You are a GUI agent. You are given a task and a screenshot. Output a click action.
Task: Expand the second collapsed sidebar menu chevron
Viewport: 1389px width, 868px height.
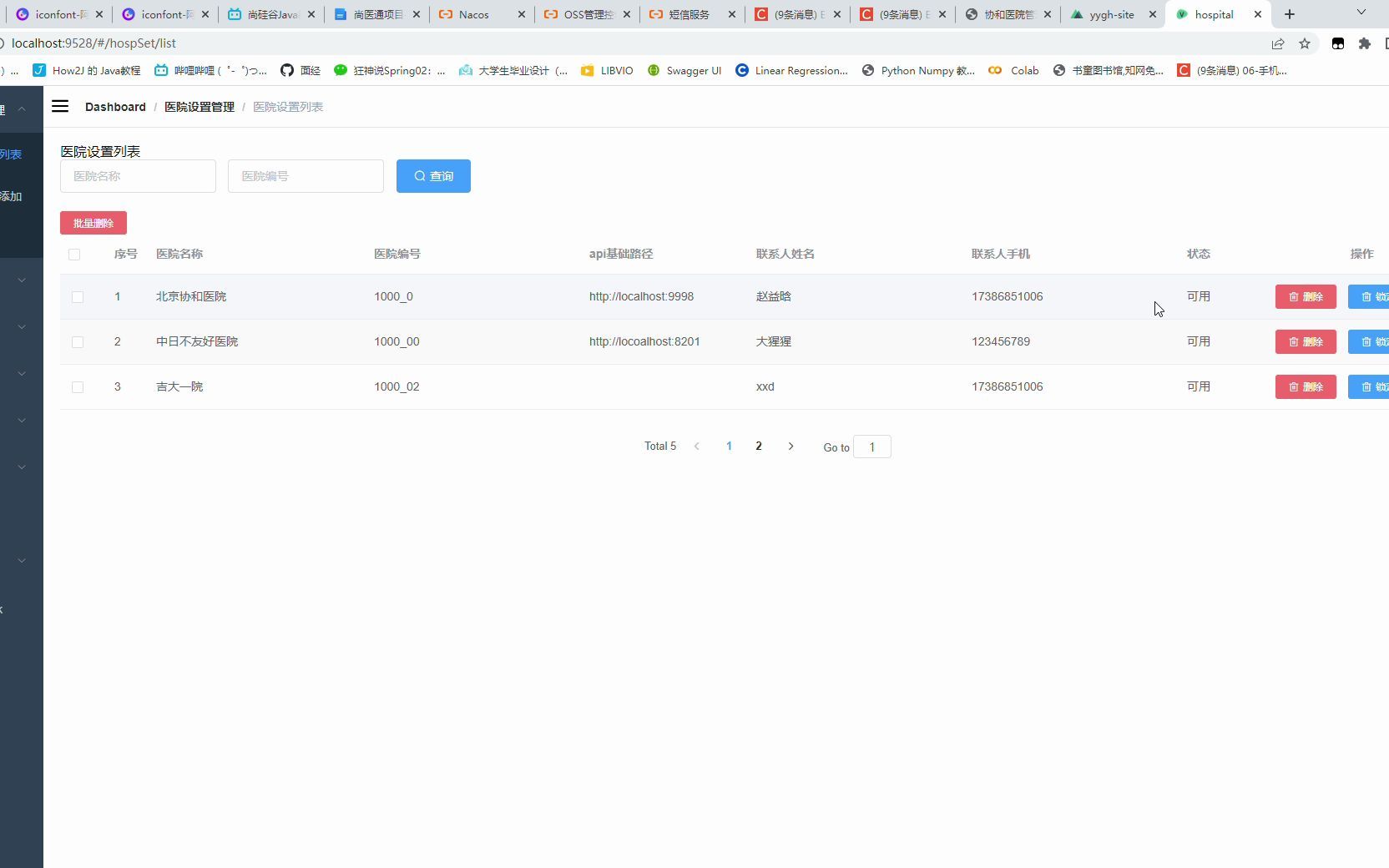(22, 280)
